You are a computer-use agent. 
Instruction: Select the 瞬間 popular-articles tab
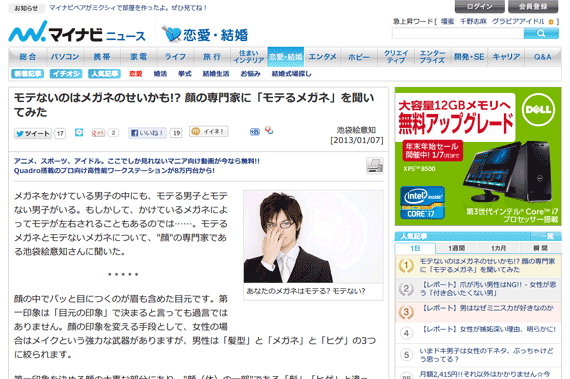click(x=540, y=249)
